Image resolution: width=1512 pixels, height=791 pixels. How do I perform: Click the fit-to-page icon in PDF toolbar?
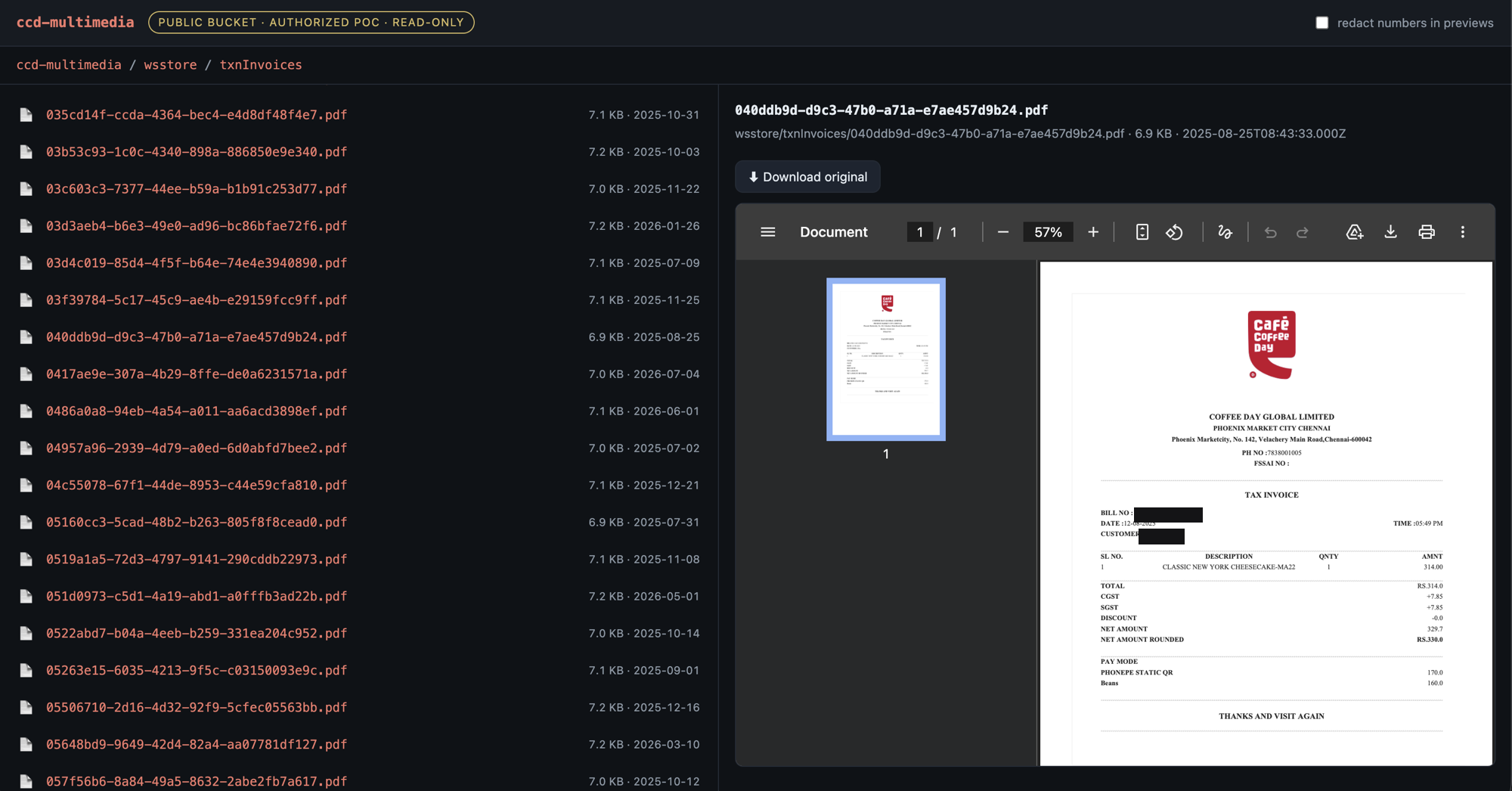click(1142, 232)
